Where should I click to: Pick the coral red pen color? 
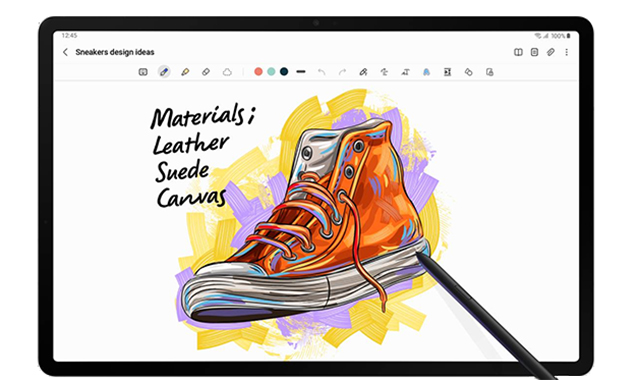pyautogui.click(x=258, y=72)
